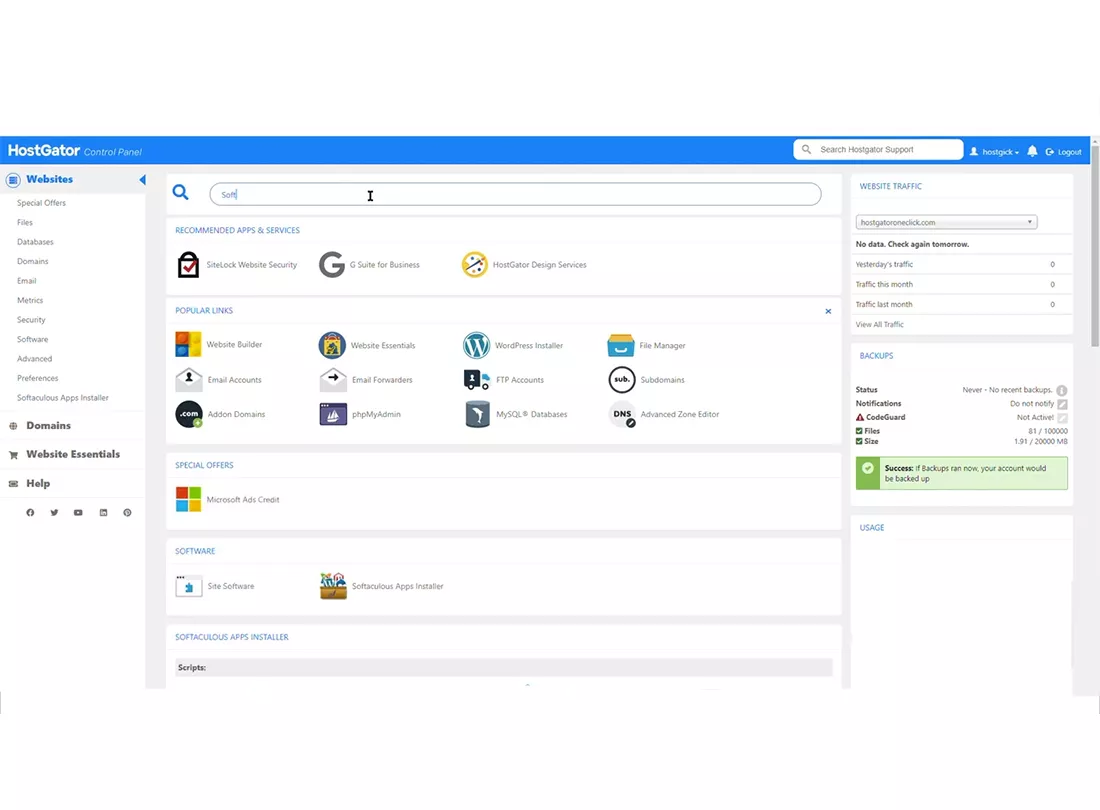Toggle the Do not notify checkbox
The image size is (1100, 810).
point(1062,404)
